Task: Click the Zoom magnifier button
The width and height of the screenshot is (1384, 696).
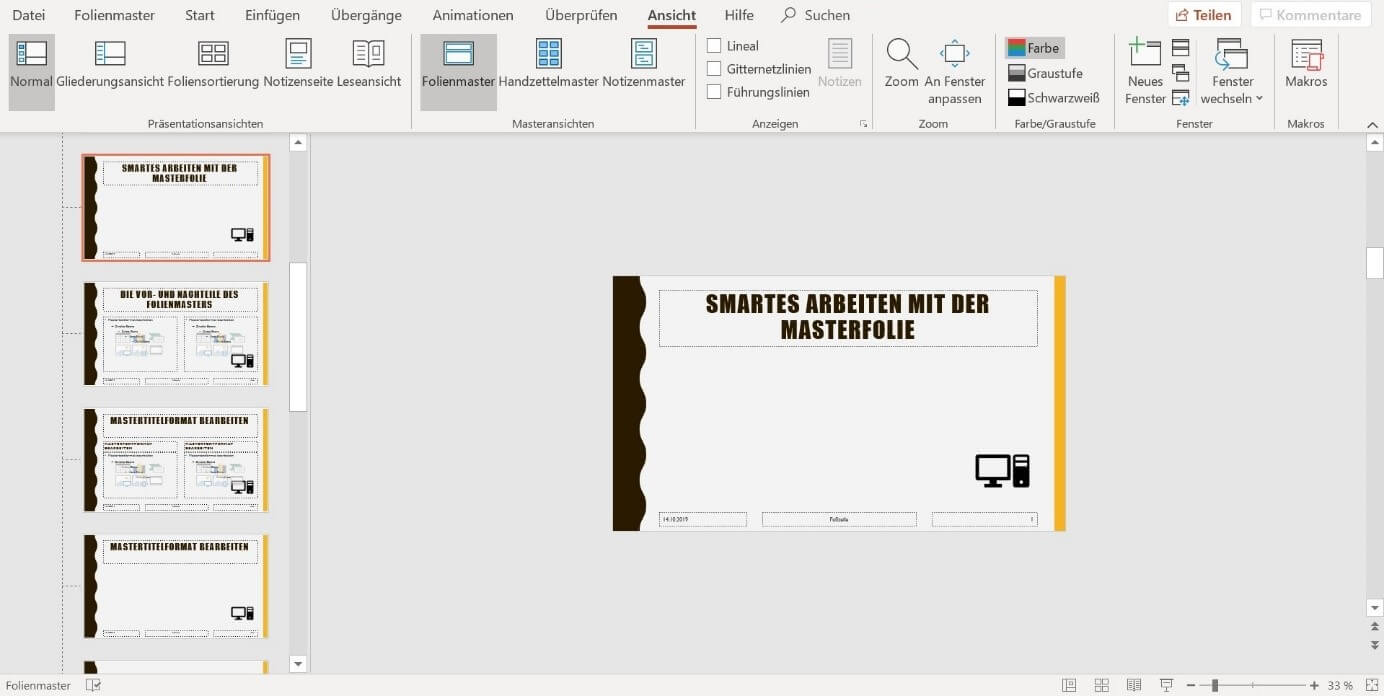Action: point(902,65)
